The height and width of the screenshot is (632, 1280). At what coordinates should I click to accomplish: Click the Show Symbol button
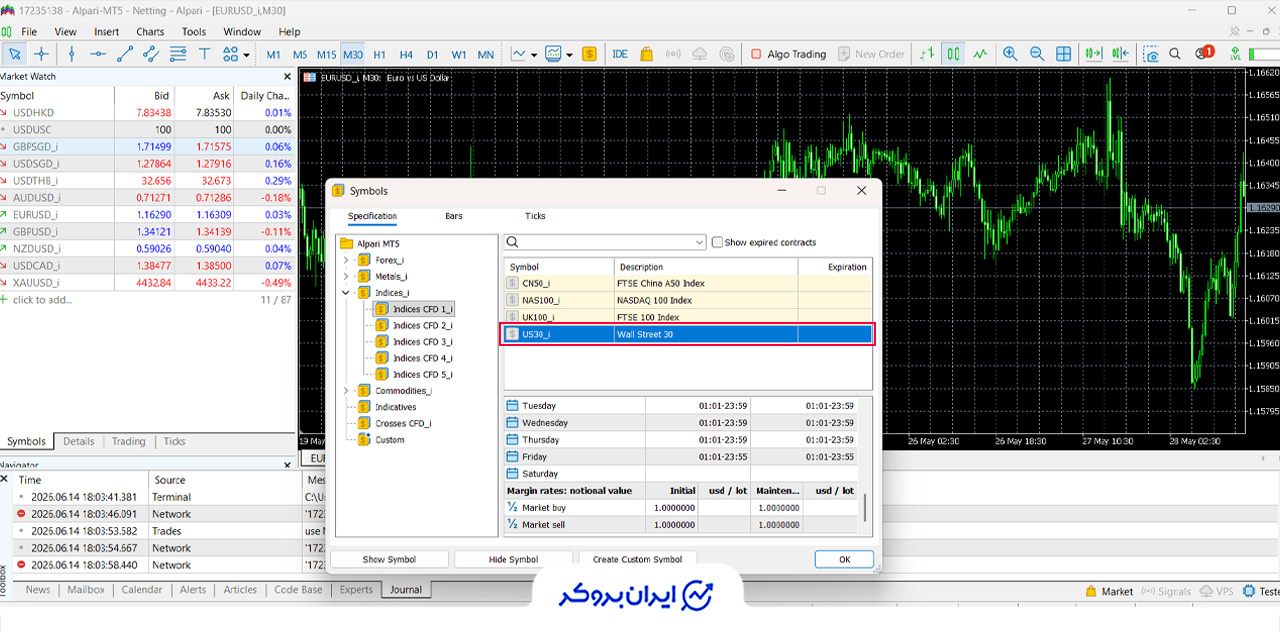(389, 559)
